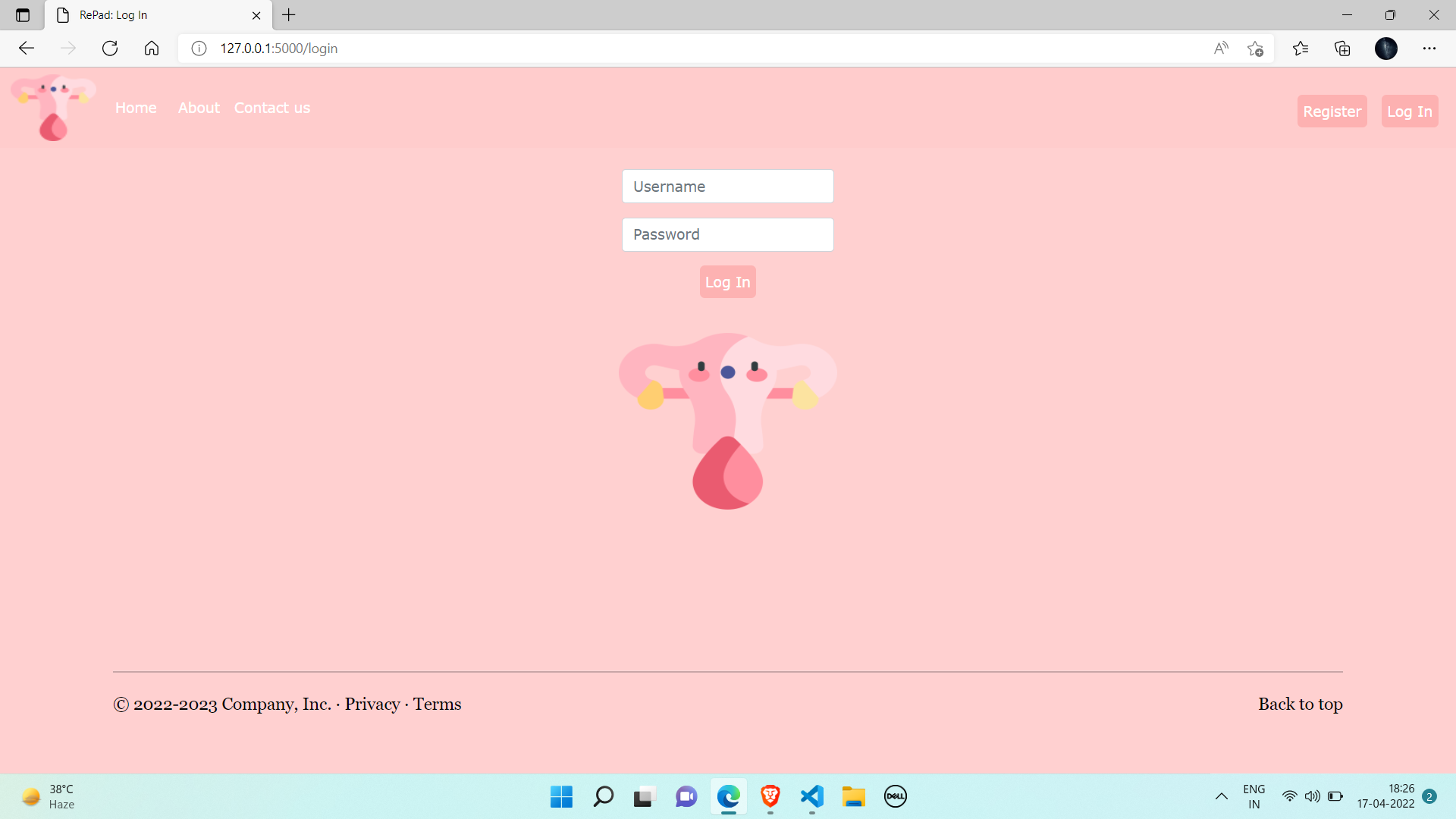Refresh the page with reload icon
This screenshot has width=1456, height=819.
click(110, 49)
